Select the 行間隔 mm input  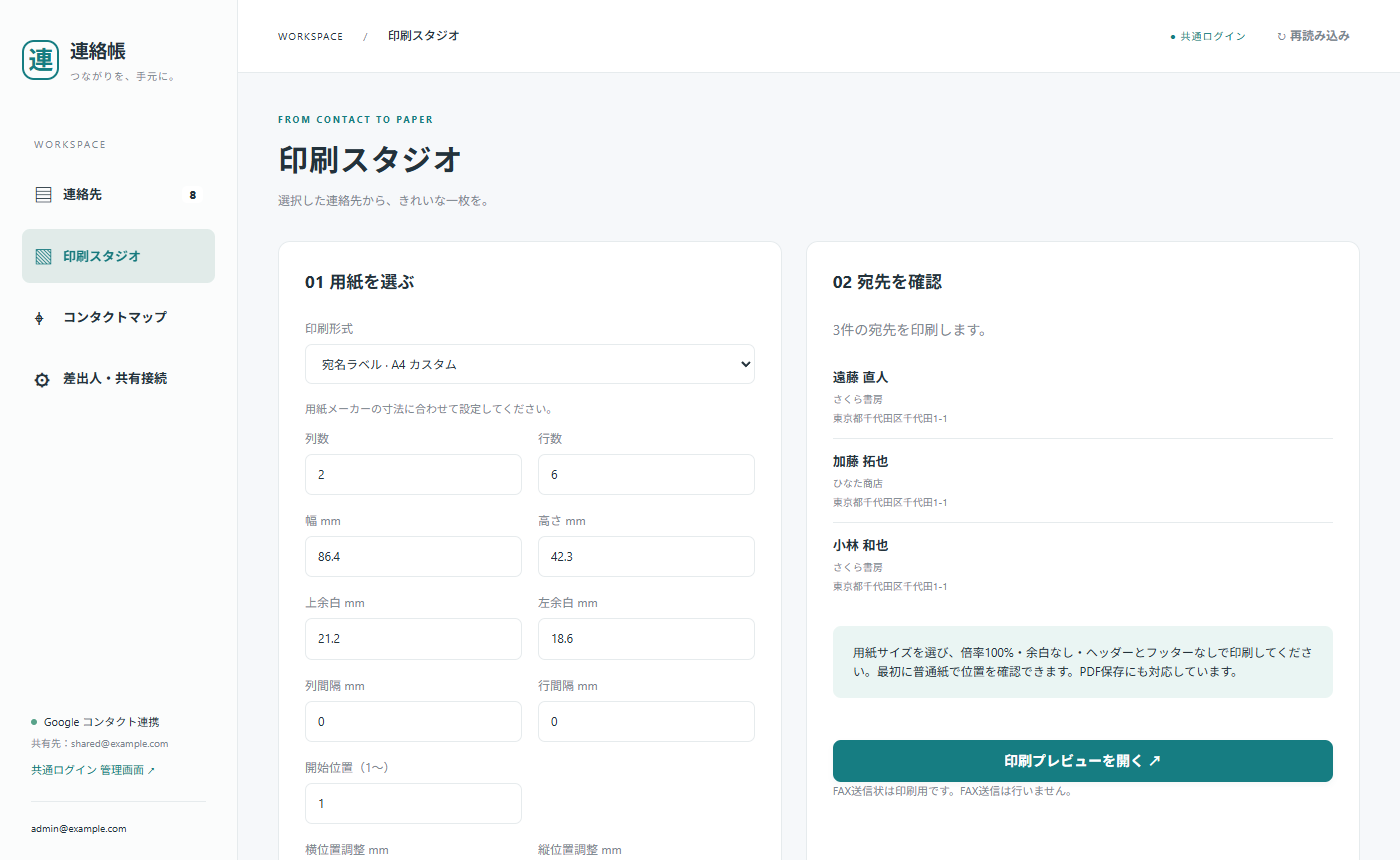pos(646,721)
